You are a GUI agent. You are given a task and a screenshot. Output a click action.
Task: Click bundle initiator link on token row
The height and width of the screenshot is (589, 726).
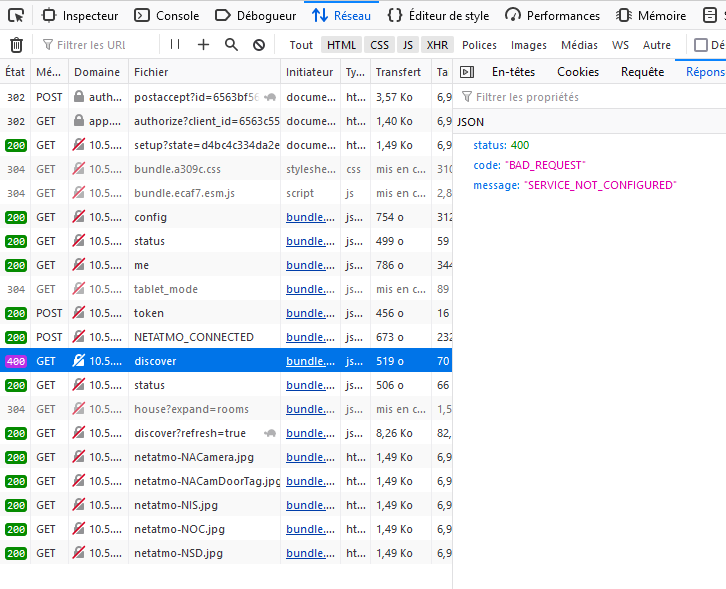click(311, 313)
